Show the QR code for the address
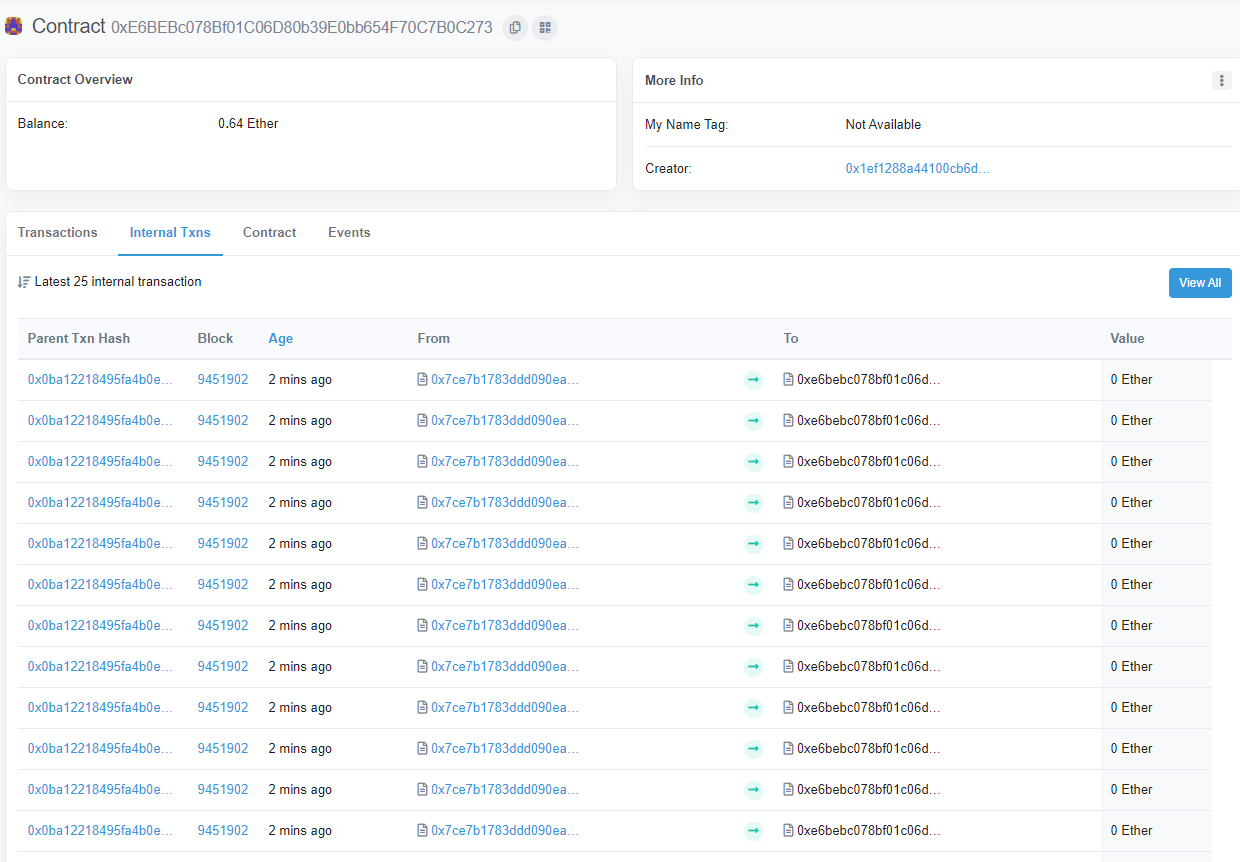Image resolution: width=1240 pixels, height=862 pixels. click(545, 28)
